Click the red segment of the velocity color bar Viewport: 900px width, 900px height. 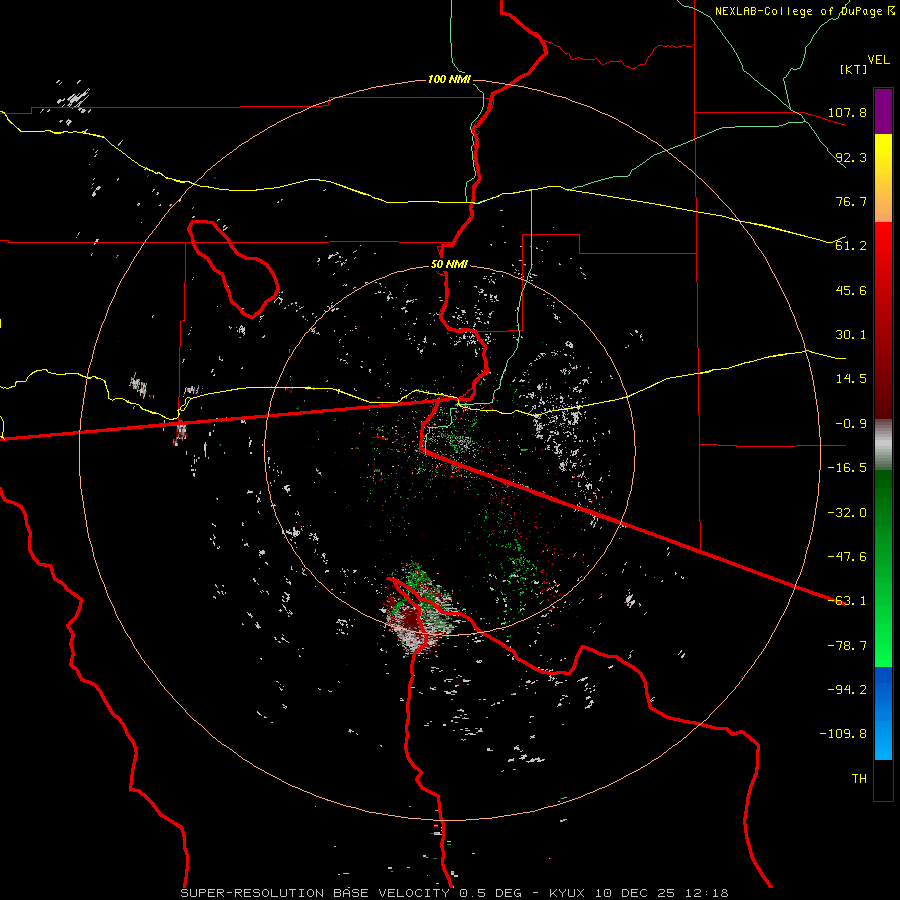pos(883,320)
